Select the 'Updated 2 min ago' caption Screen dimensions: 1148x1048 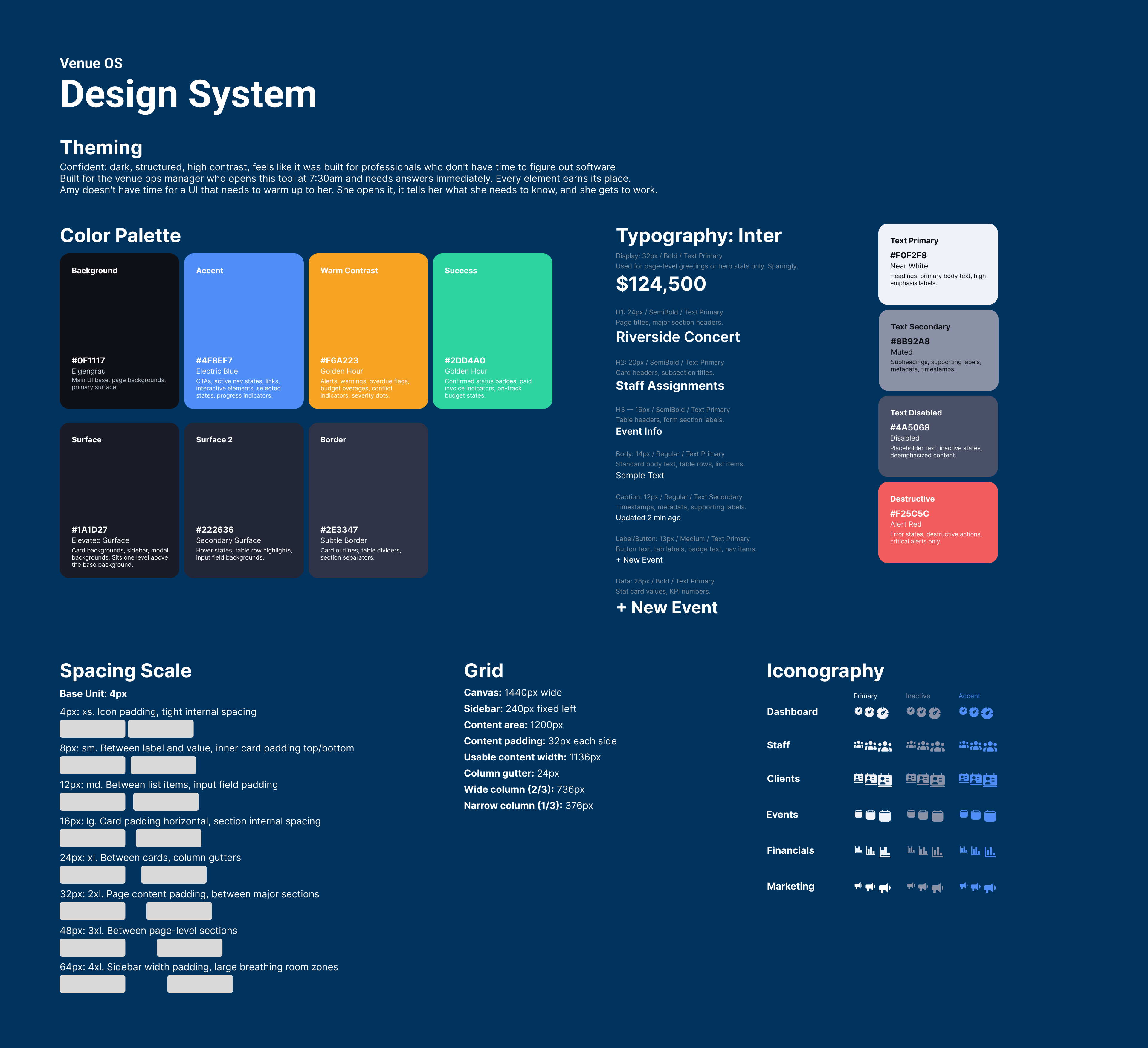tap(648, 517)
